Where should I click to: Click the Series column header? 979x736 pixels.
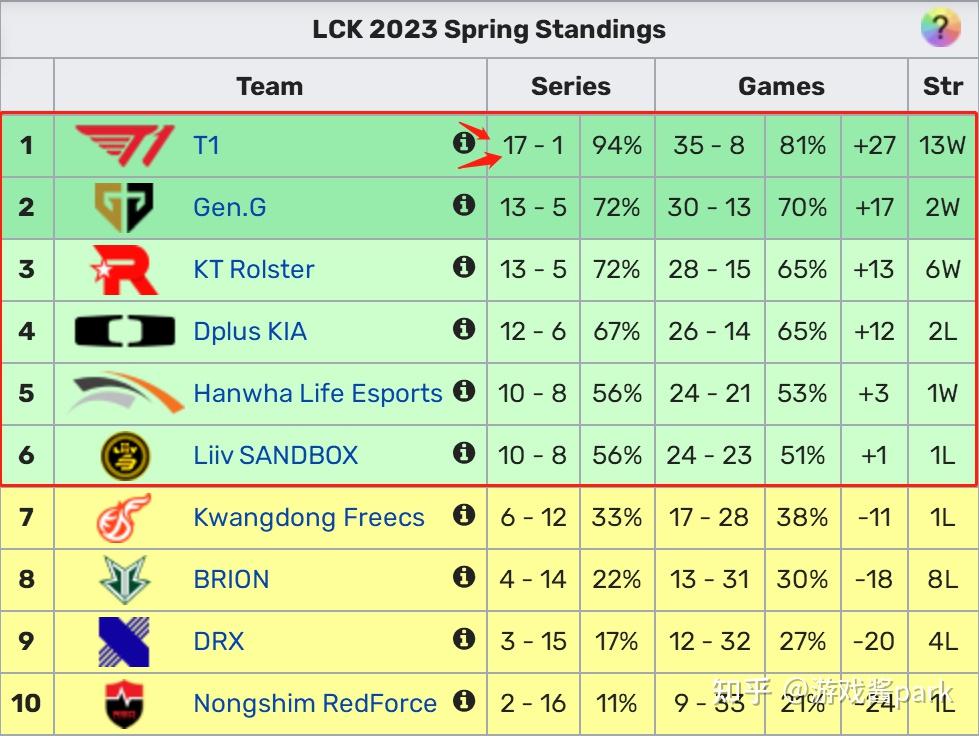point(570,86)
